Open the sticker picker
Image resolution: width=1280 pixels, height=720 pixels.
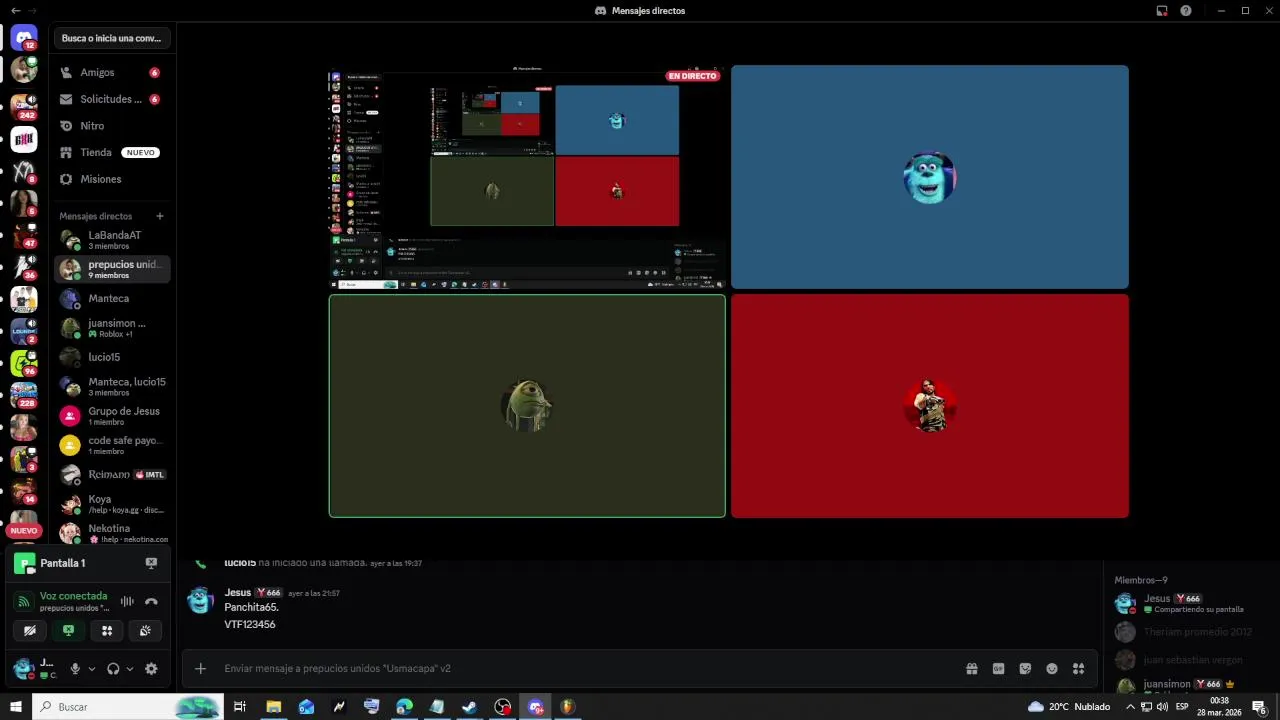tap(1025, 669)
